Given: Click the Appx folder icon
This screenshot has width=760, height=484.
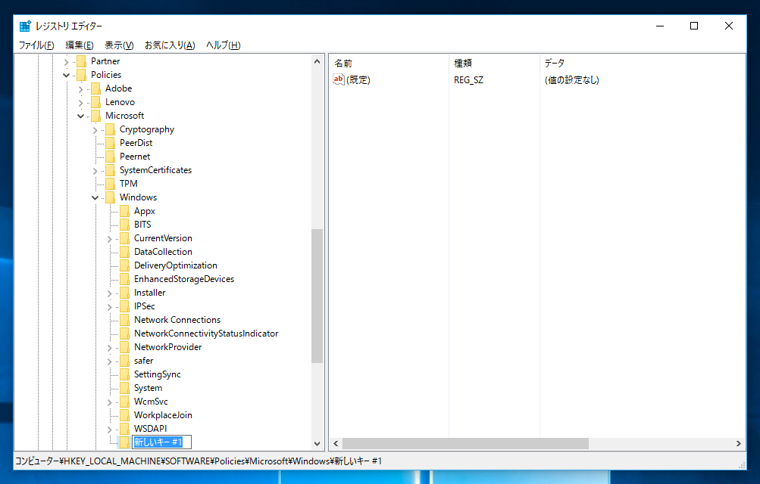Looking at the screenshot, I should coord(125,211).
